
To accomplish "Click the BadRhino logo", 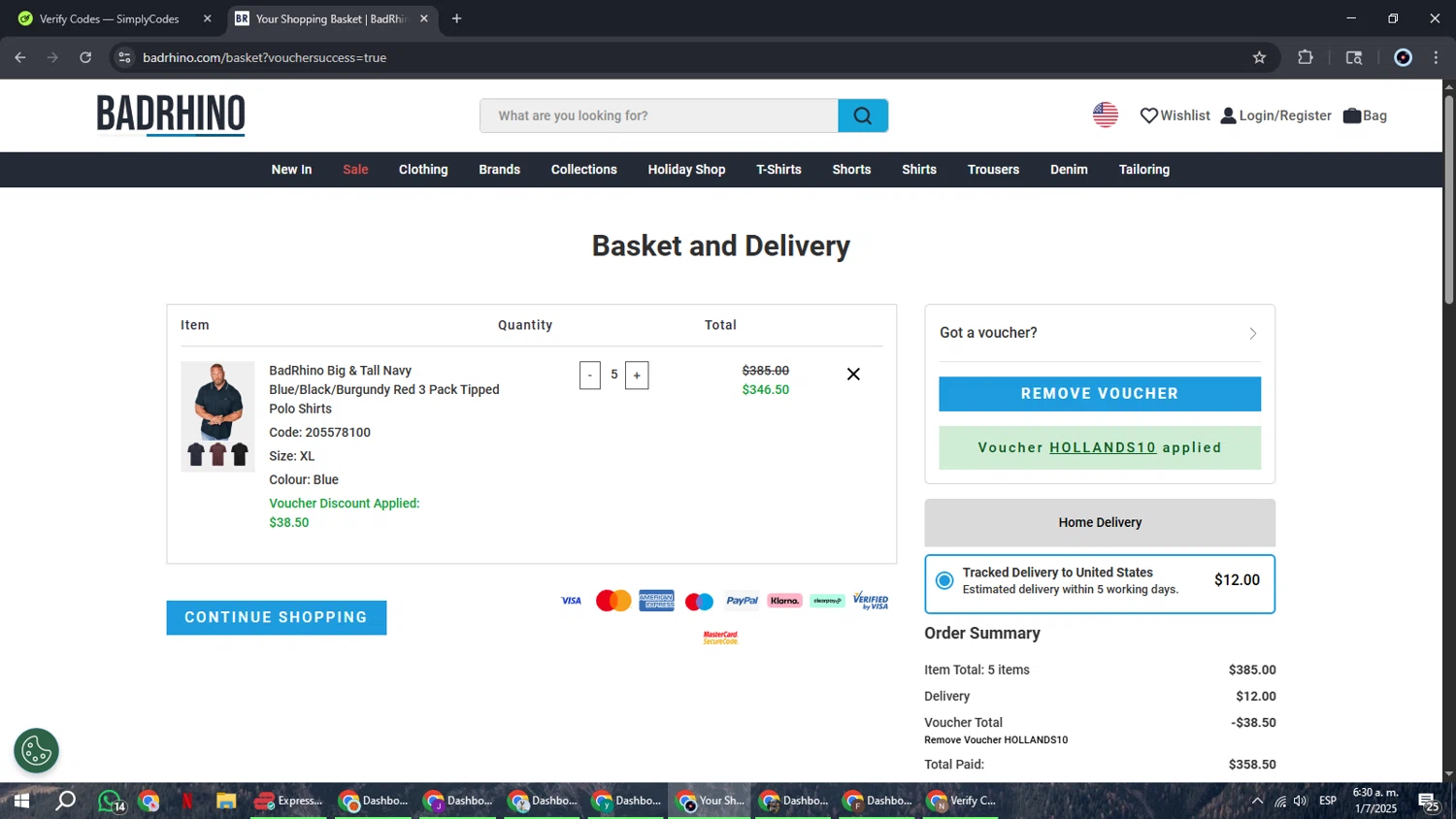I will [x=171, y=115].
